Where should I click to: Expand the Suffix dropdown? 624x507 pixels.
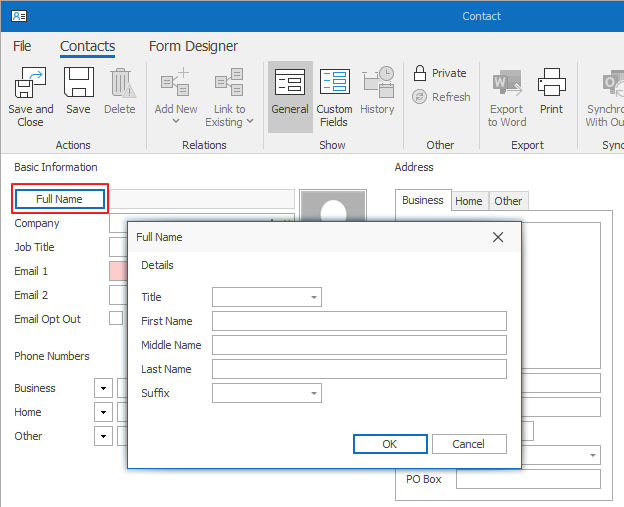click(314, 393)
